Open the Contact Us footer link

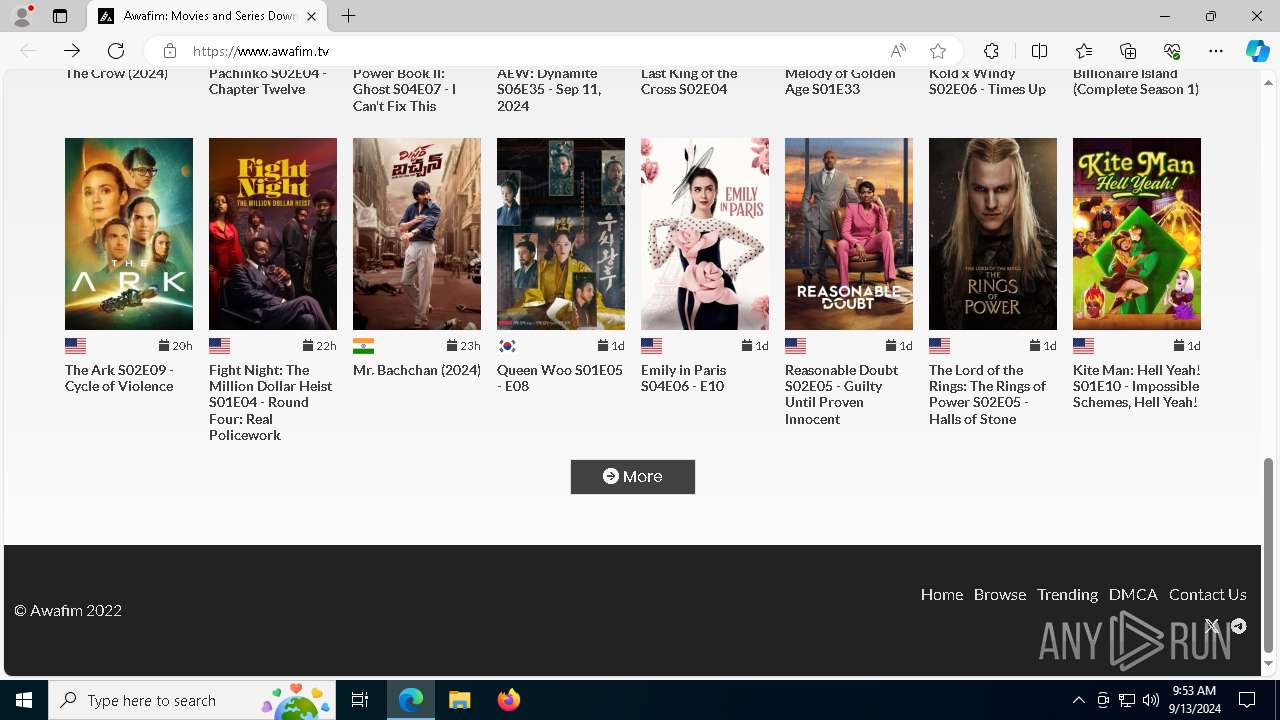[1207, 594]
